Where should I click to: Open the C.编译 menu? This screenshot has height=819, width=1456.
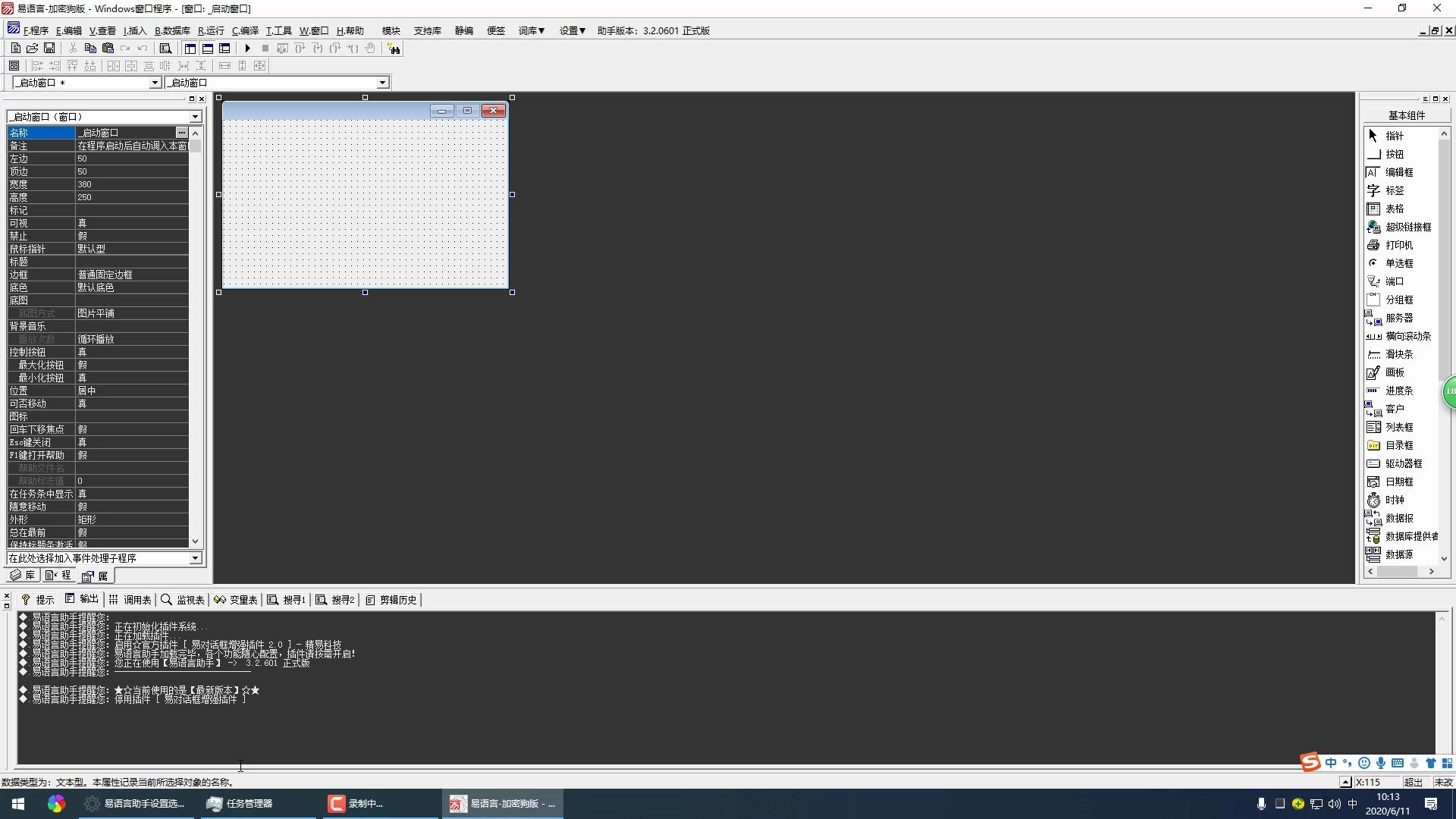coord(245,31)
